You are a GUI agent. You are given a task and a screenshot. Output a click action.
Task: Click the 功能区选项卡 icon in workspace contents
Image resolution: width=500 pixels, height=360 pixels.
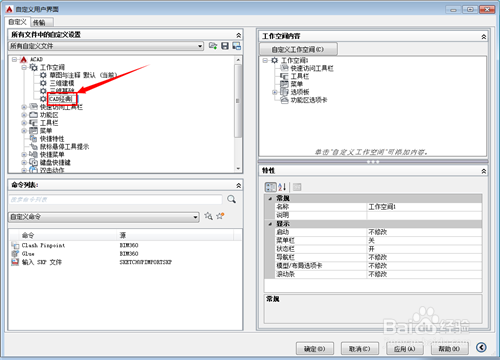click(284, 100)
